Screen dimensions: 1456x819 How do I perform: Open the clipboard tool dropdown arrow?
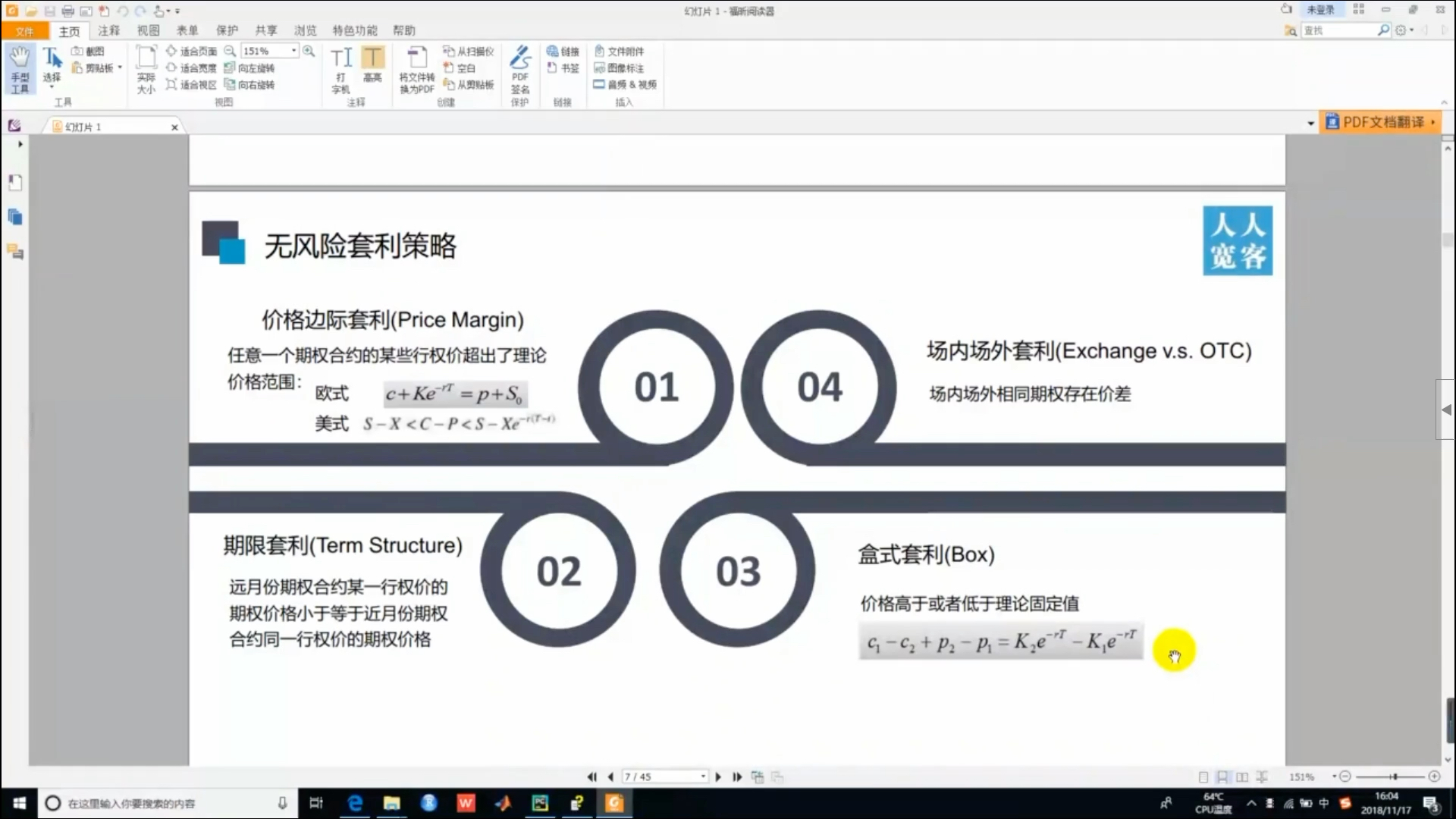point(120,67)
